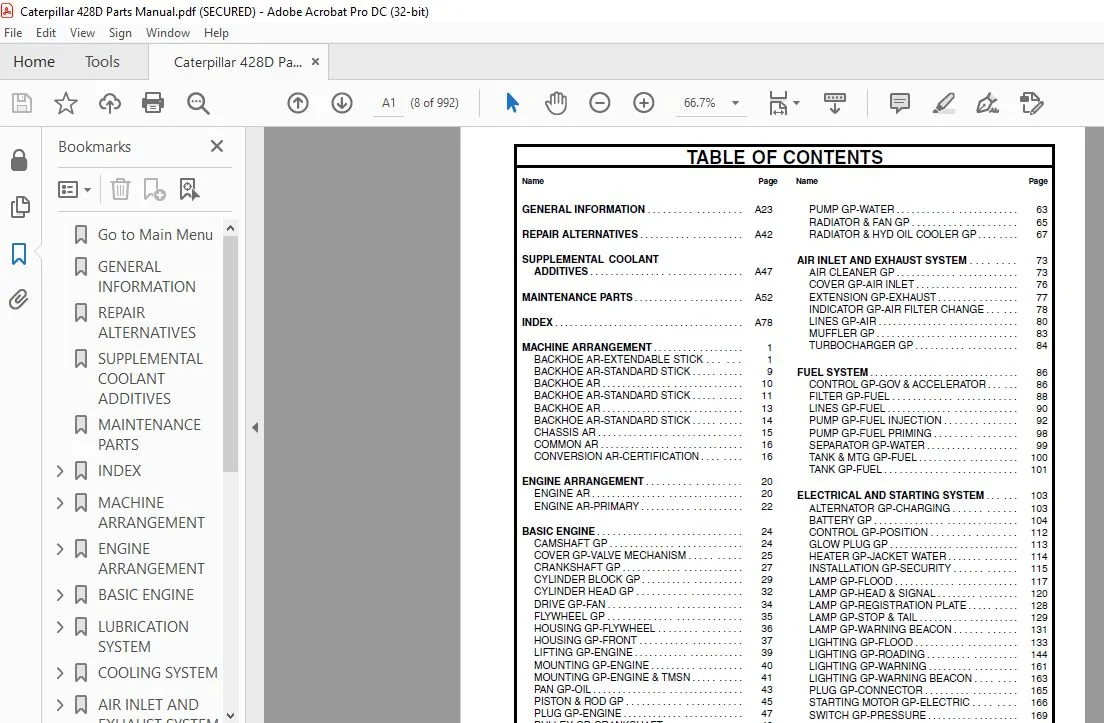
Task: Click TURBOCHARGER GP contents entry
Action: click(x=860, y=345)
